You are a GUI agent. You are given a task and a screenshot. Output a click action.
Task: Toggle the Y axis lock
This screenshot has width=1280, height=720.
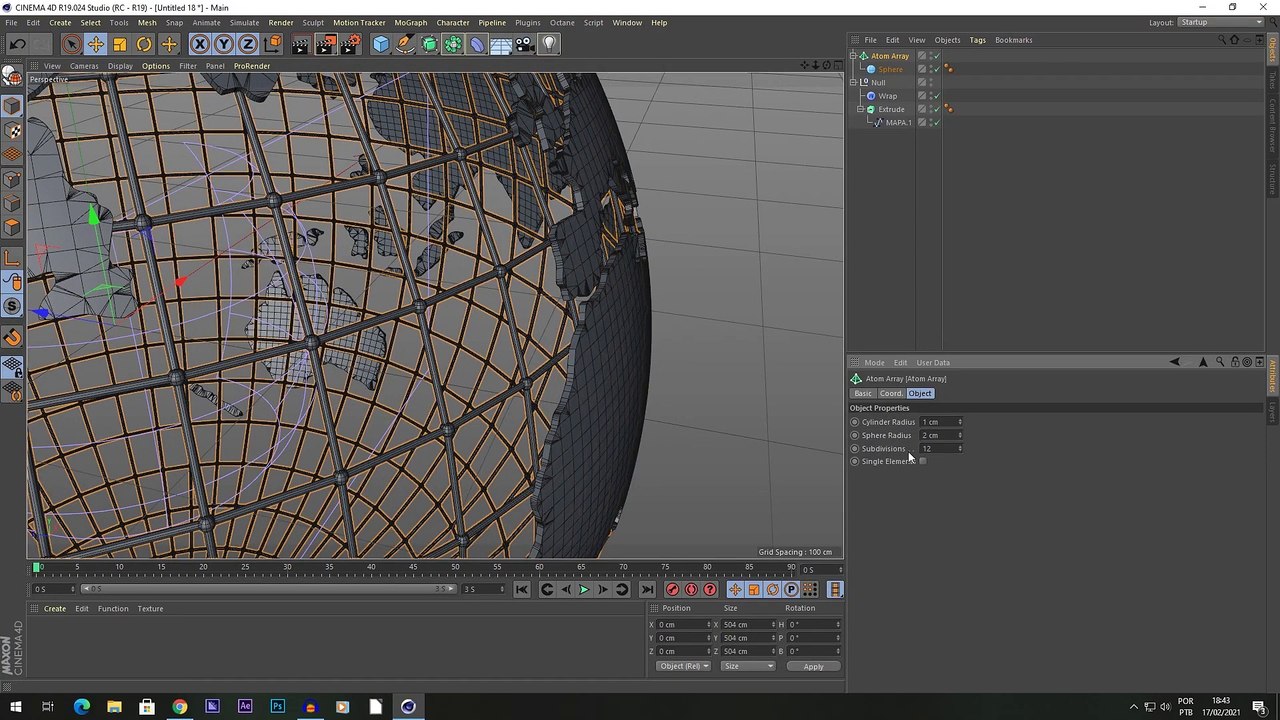223,44
